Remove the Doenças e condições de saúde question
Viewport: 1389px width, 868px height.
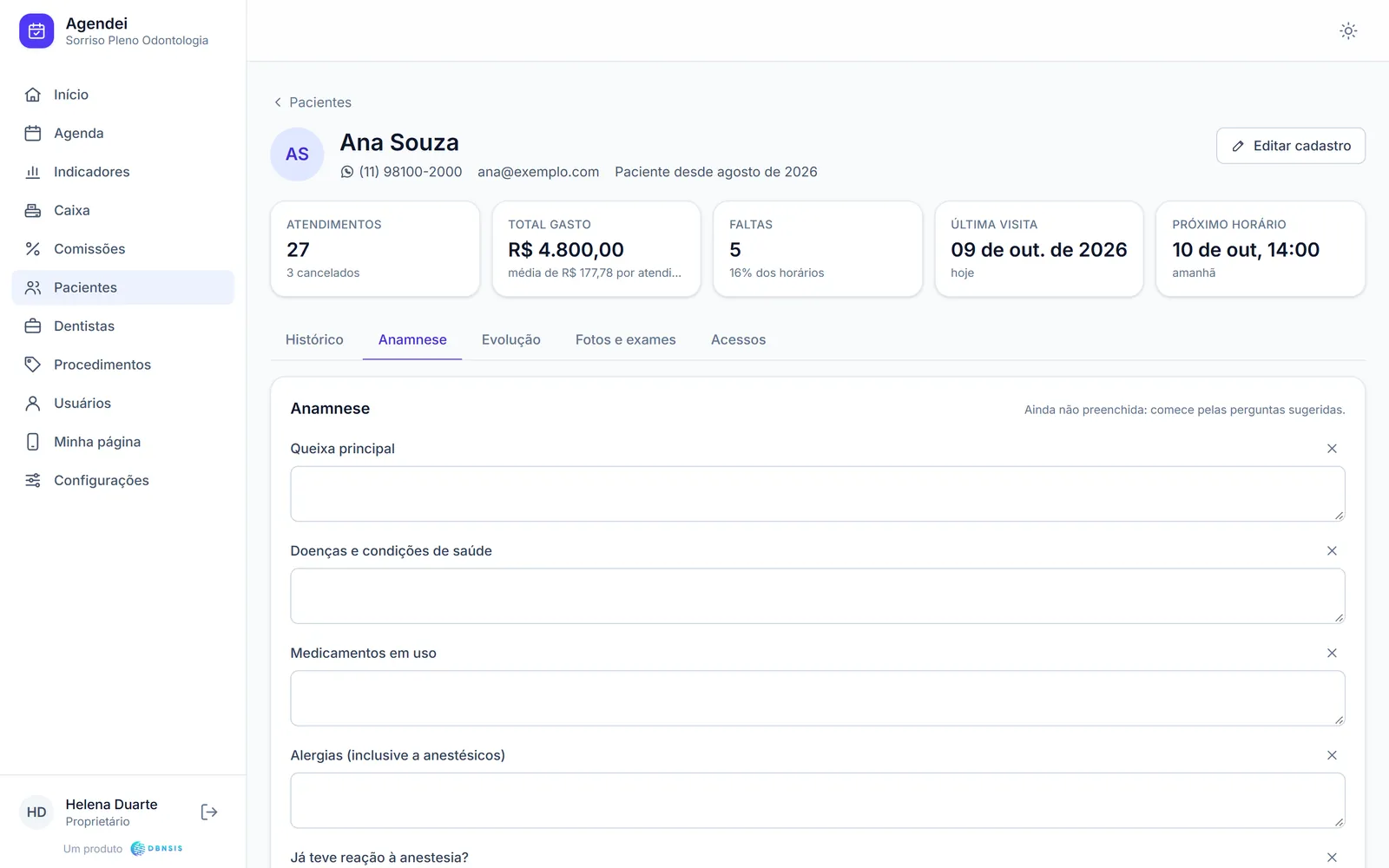[x=1332, y=551]
